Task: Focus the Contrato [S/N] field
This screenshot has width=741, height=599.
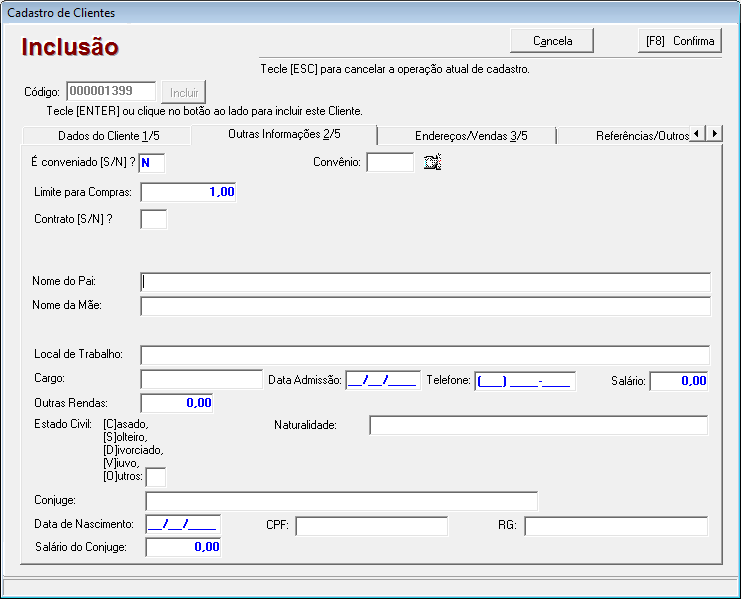Action: (x=153, y=219)
